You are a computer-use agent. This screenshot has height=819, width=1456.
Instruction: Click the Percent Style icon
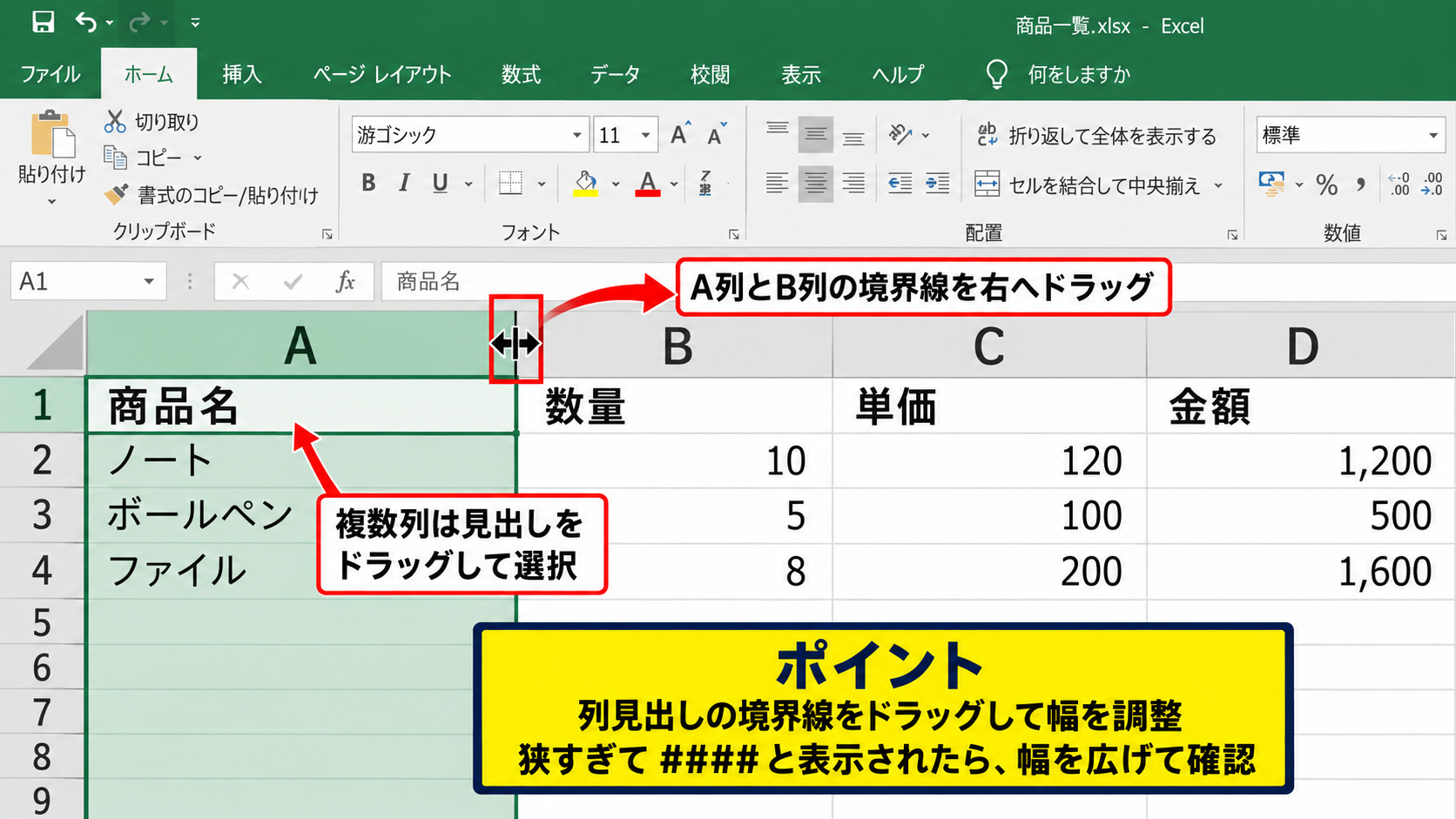coord(1326,185)
